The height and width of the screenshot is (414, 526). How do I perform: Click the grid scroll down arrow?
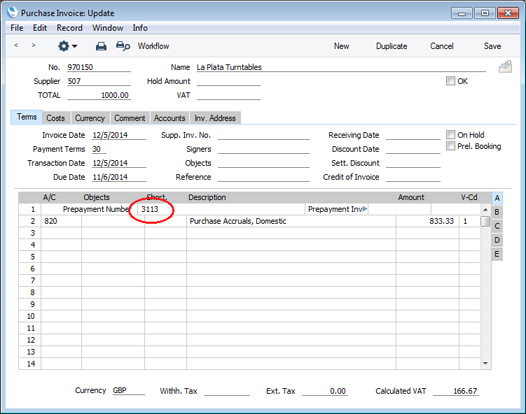(x=485, y=363)
